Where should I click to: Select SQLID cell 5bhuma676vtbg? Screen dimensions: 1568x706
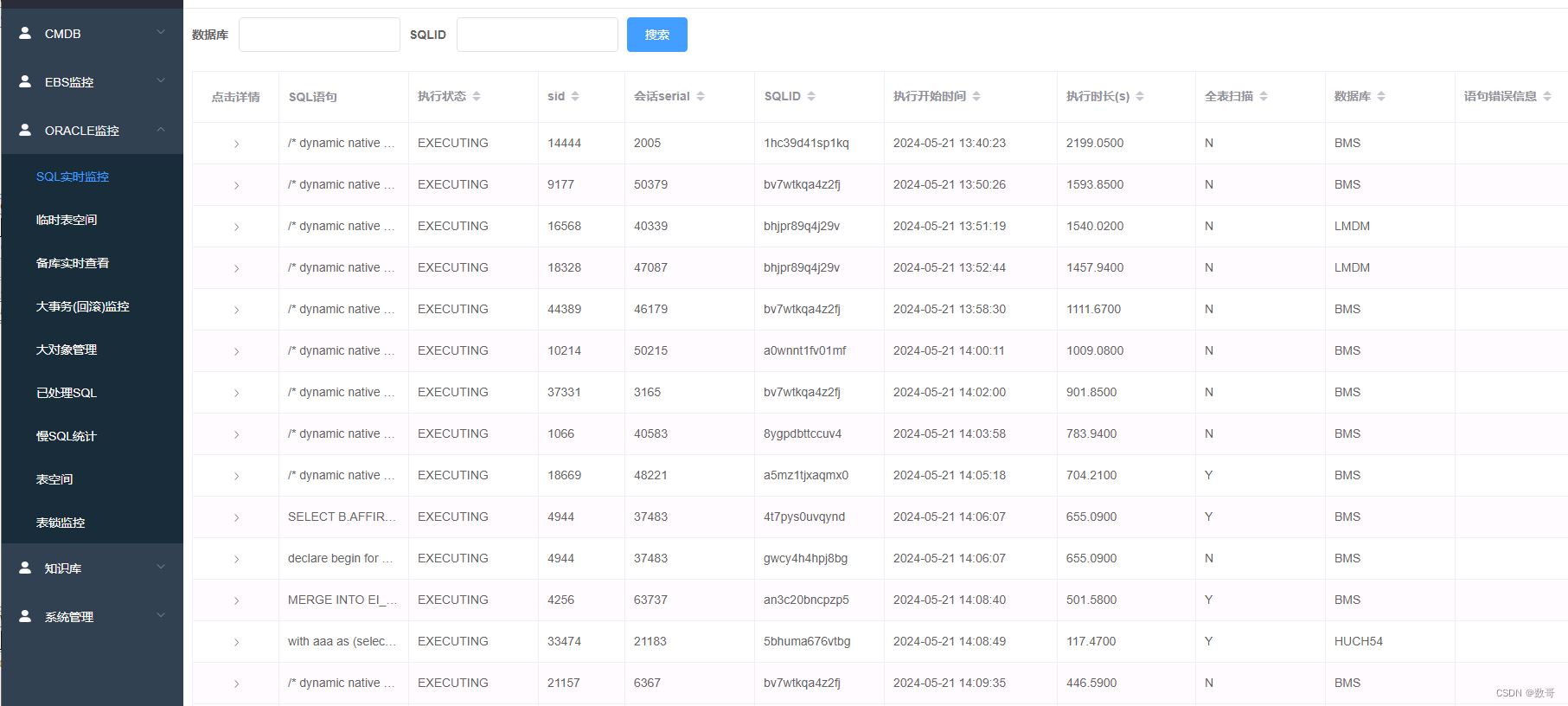[x=807, y=641]
